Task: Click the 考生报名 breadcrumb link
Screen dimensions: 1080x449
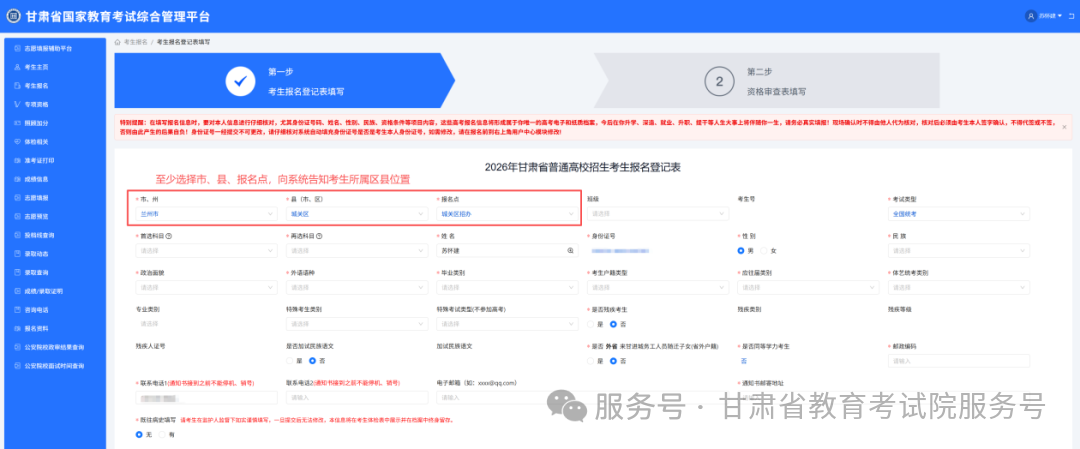Action: pos(136,43)
